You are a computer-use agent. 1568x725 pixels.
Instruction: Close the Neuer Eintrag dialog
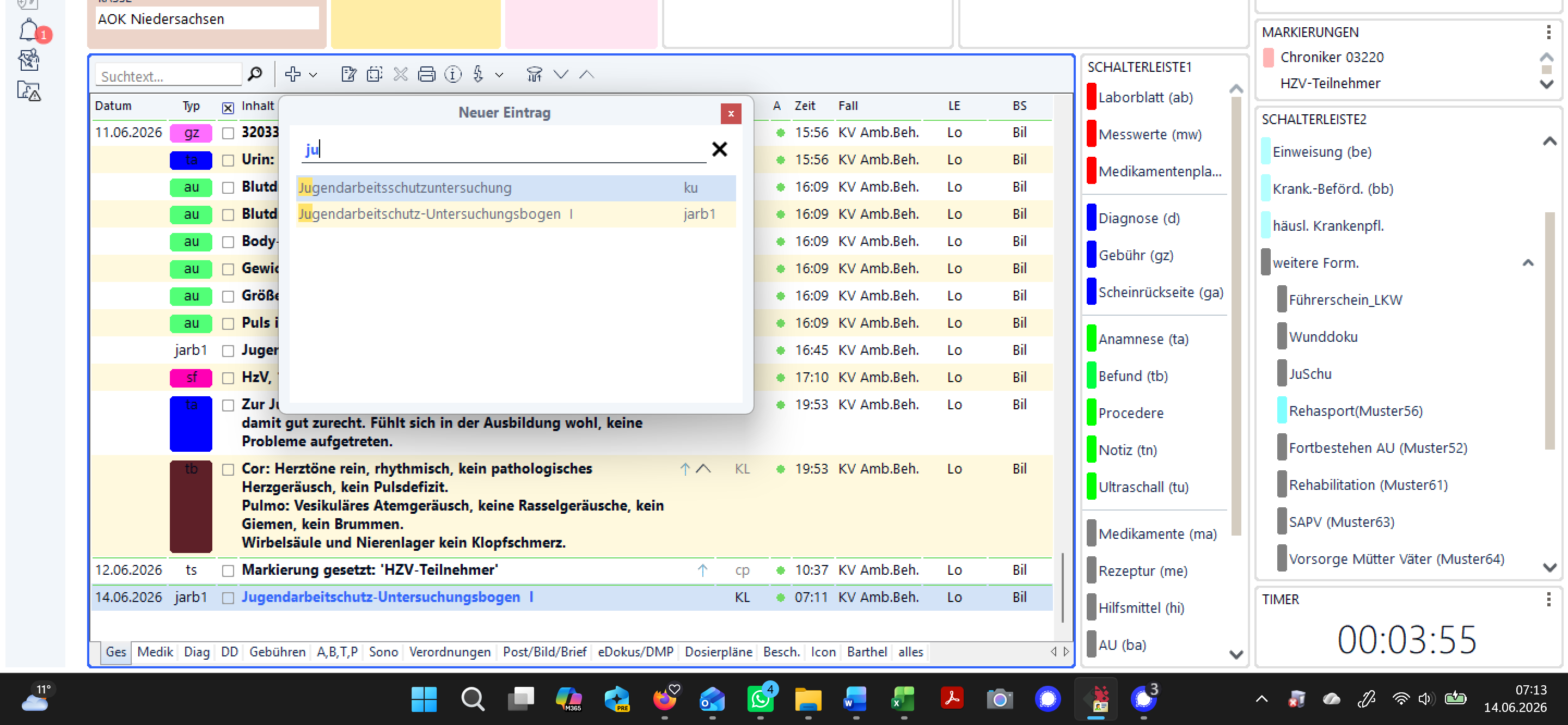click(731, 113)
